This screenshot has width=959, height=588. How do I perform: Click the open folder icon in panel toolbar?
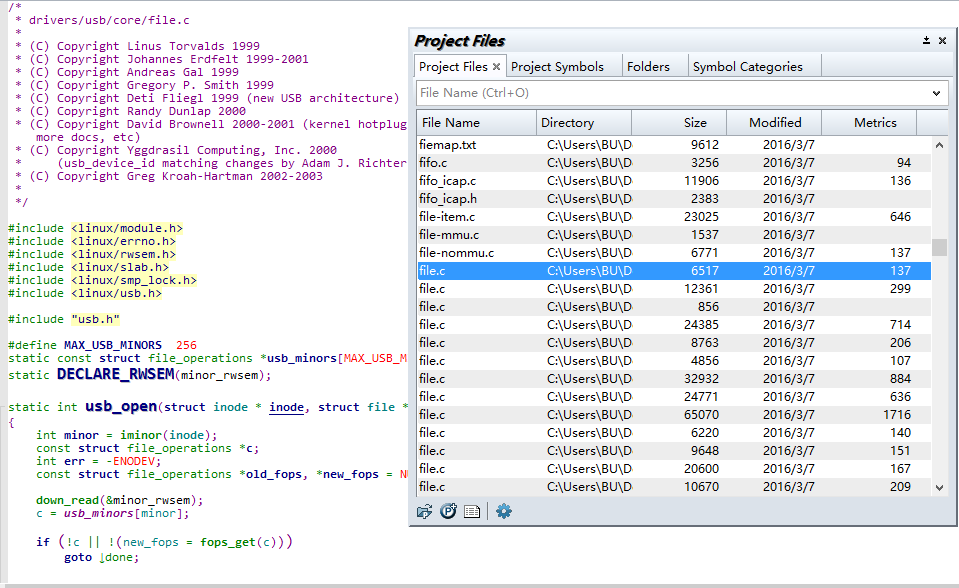click(424, 511)
